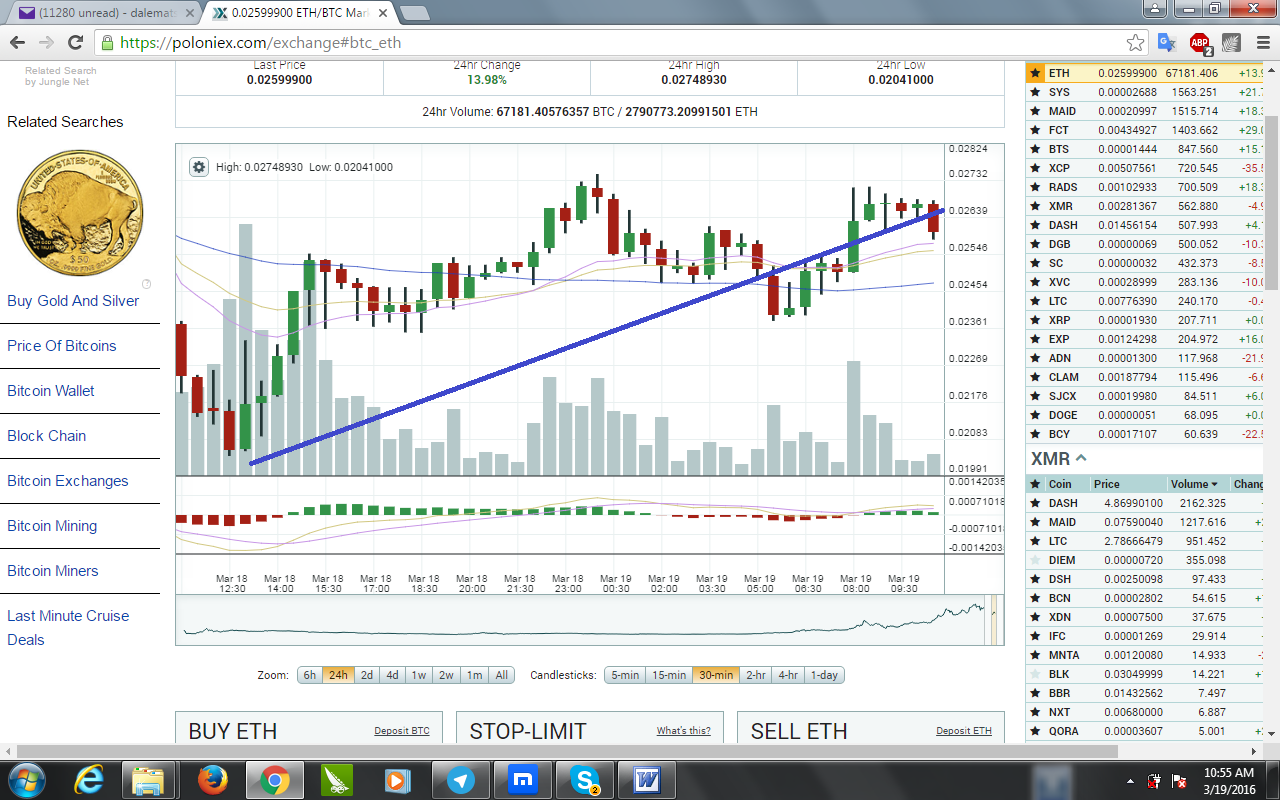1280x800 pixels.
Task: Toggle the favorite star for DOGE
Action: point(1036,415)
